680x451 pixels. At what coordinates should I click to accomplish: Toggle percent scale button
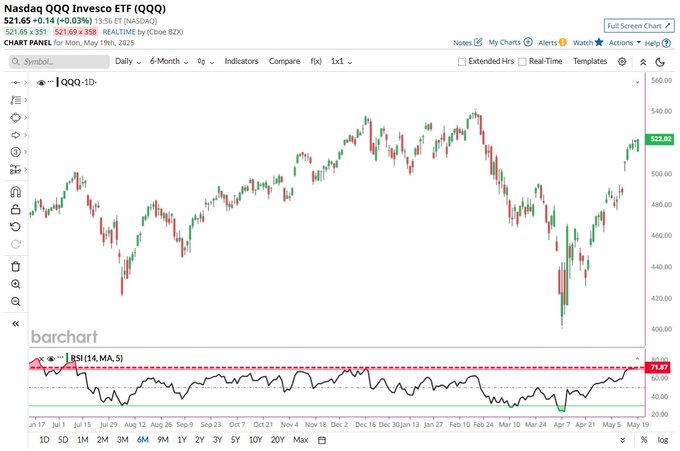(x=644, y=440)
